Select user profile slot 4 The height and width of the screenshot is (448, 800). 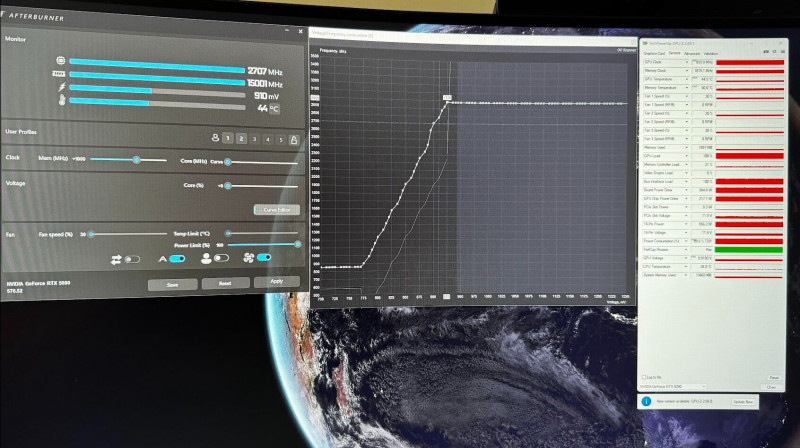click(x=267, y=139)
